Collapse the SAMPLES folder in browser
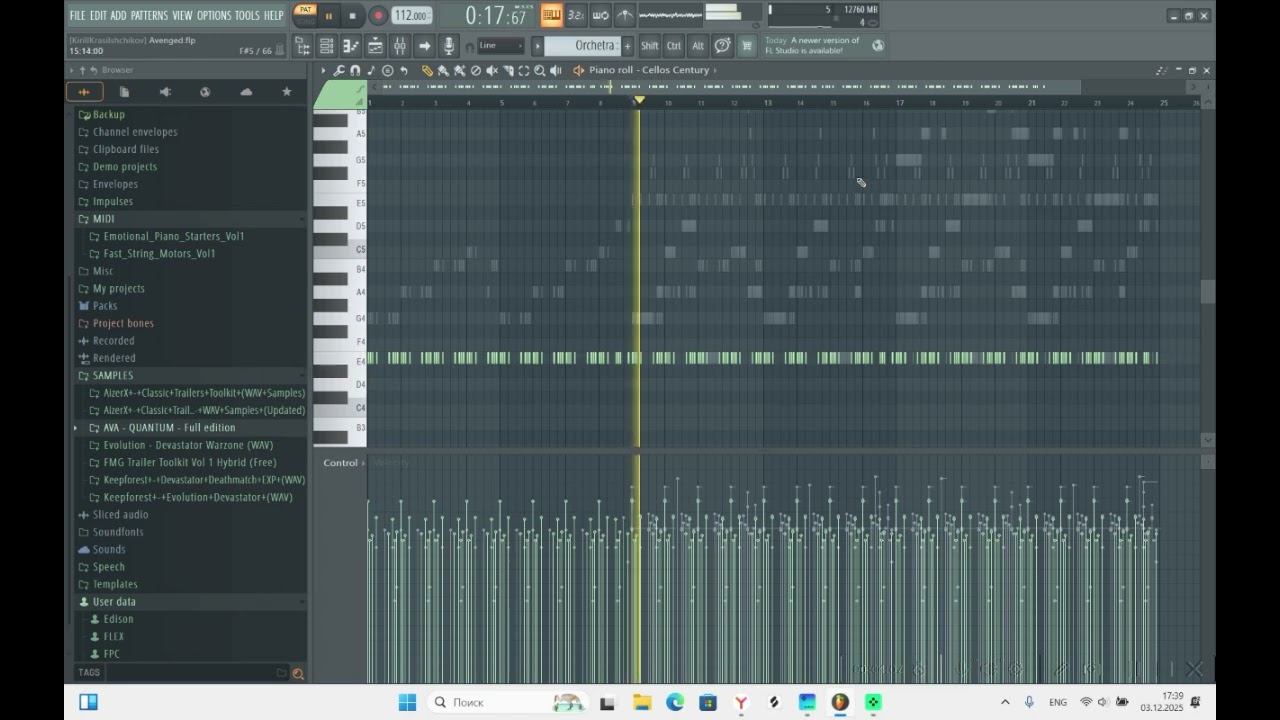Image resolution: width=1280 pixels, height=720 pixels. pos(113,376)
